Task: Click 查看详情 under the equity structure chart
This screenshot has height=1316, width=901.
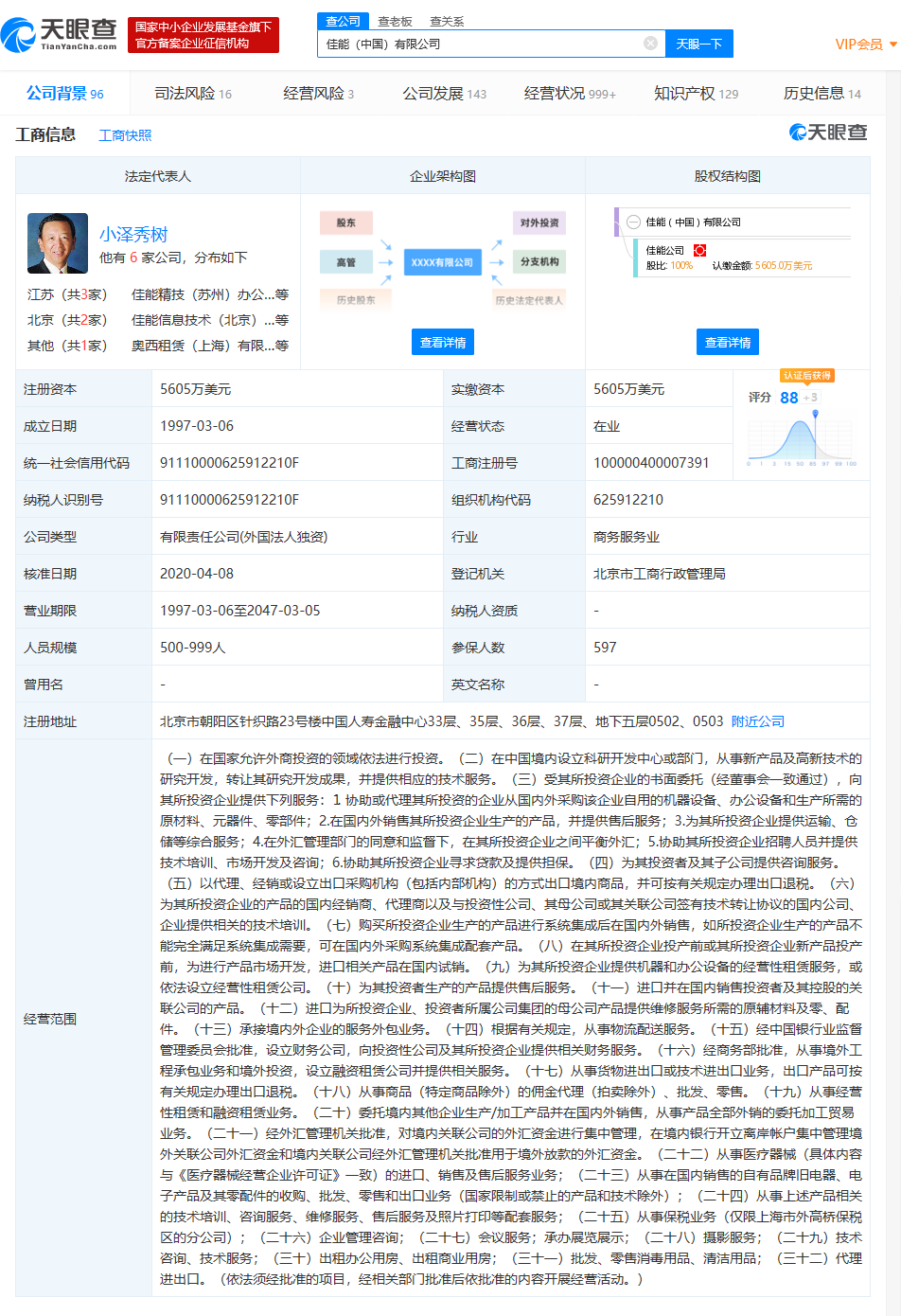Action: [x=728, y=343]
